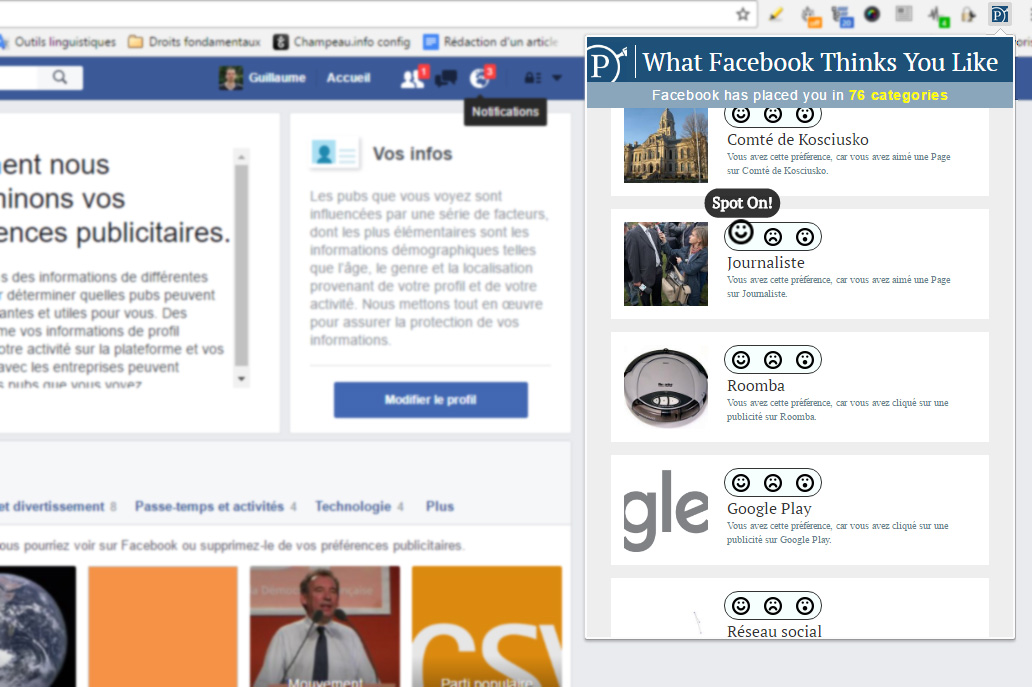This screenshot has height=687, width=1032.
Task: Click the Vos infos profile card icon
Action: coord(334,153)
